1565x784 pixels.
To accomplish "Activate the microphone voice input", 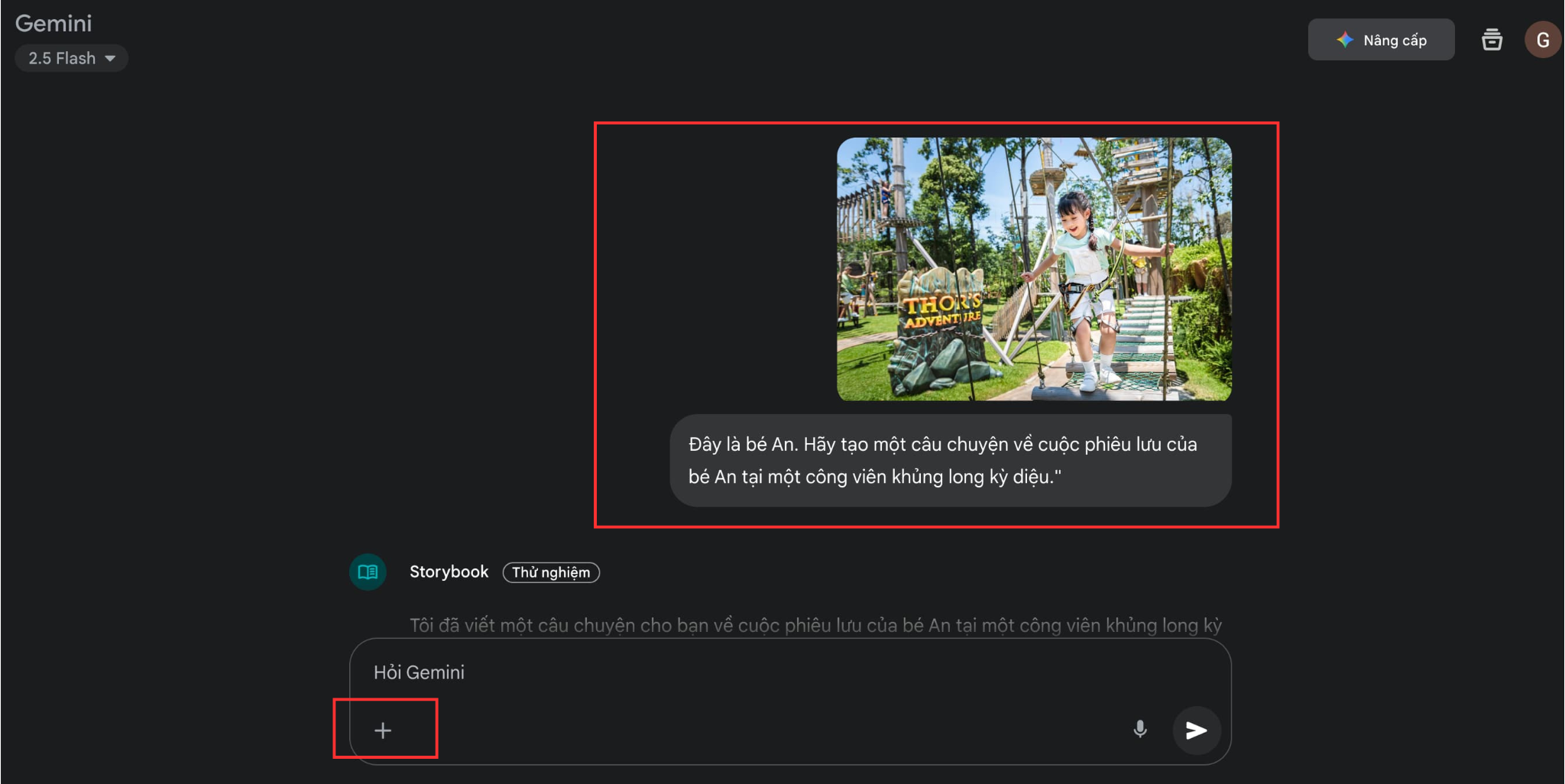I will pyautogui.click(x=1139, y=730).
